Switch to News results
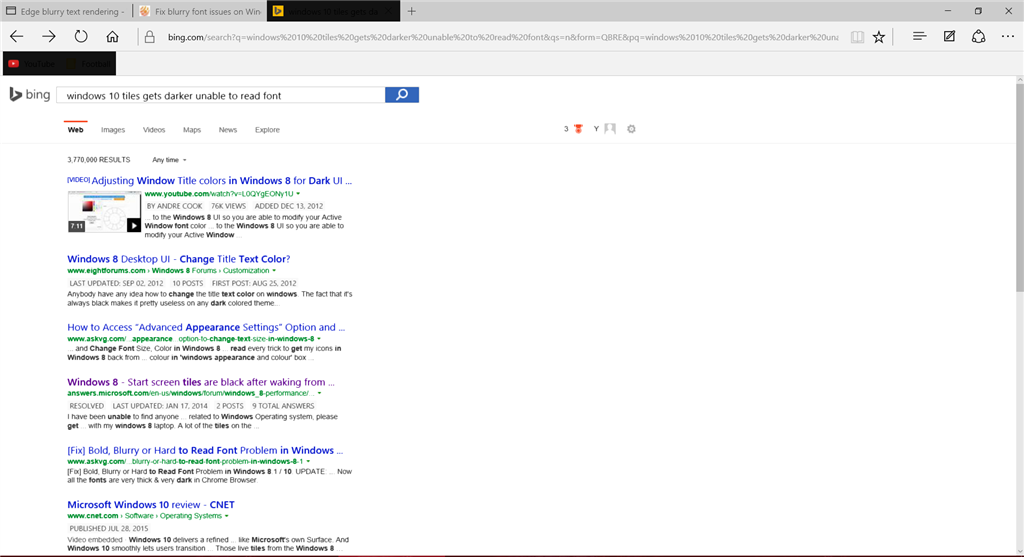1024x557 pixels. click(x=228, y=130)
